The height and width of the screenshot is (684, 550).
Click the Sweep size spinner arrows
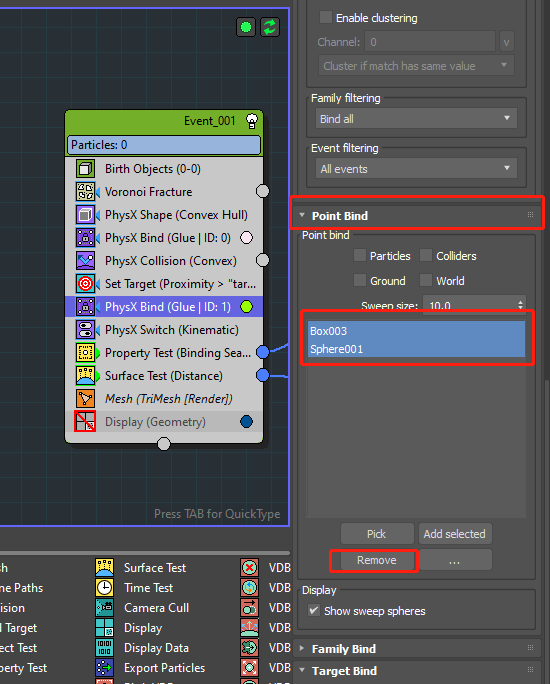[520, 305]
